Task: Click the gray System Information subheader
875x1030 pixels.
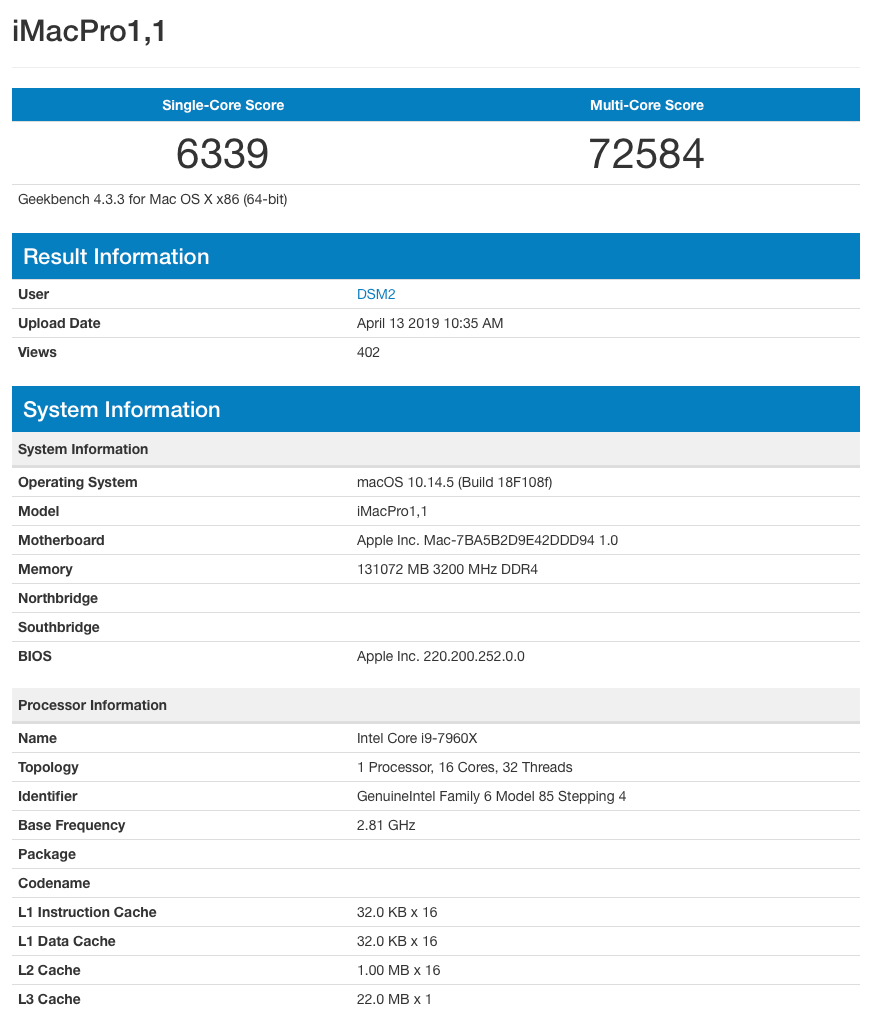Action: point(436,449)
